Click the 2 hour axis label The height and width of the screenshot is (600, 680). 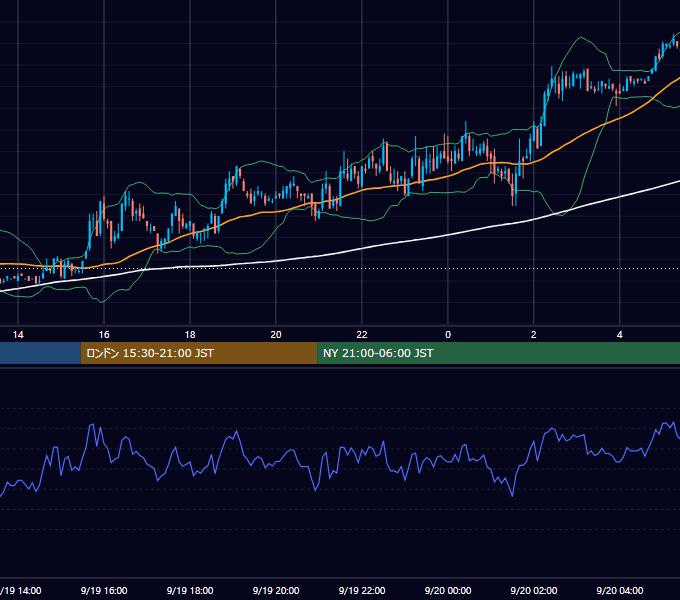click(534, 335)
